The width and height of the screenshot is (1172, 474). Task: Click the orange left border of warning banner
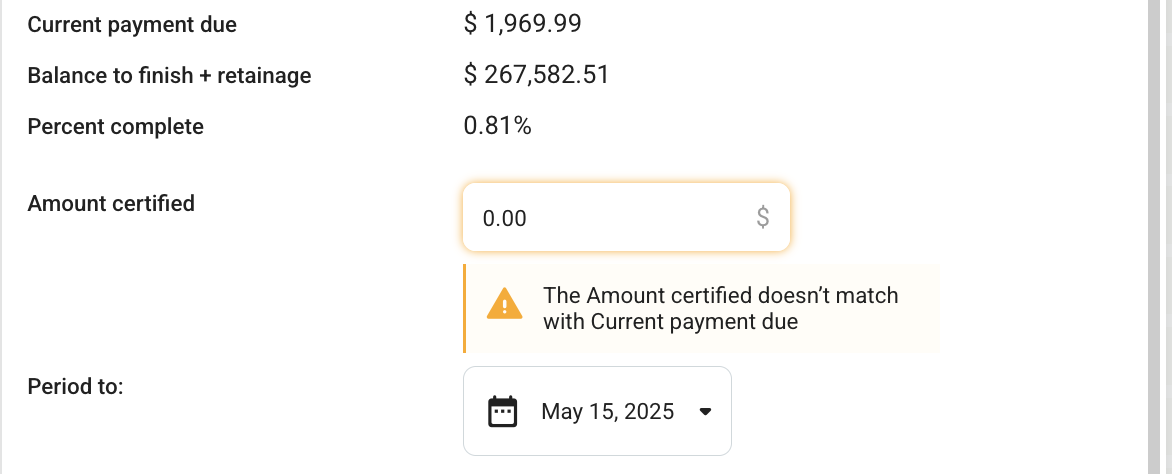[465, 308]
